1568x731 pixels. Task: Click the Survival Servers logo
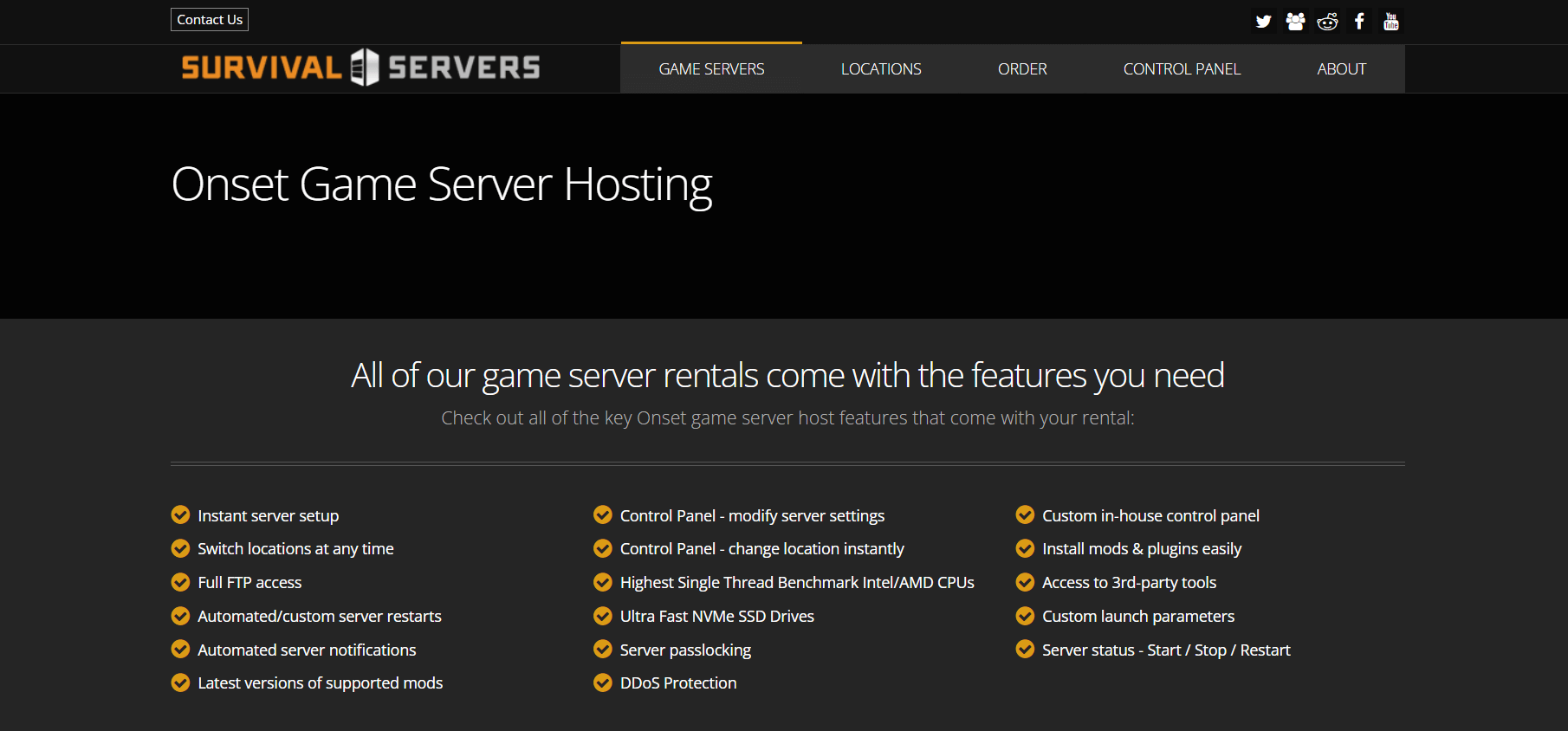pyautogui.click(x=360, y=68)
